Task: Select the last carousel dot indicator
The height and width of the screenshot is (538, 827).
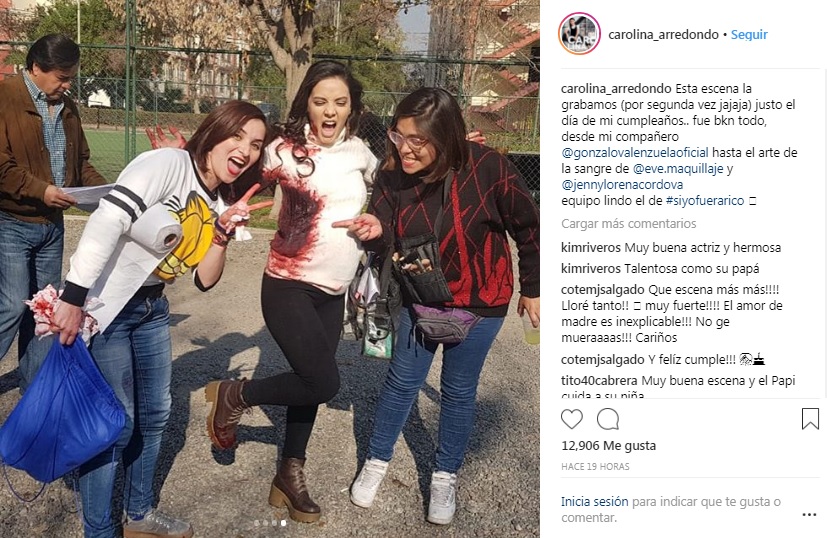Action: click(x=283, y=523)
